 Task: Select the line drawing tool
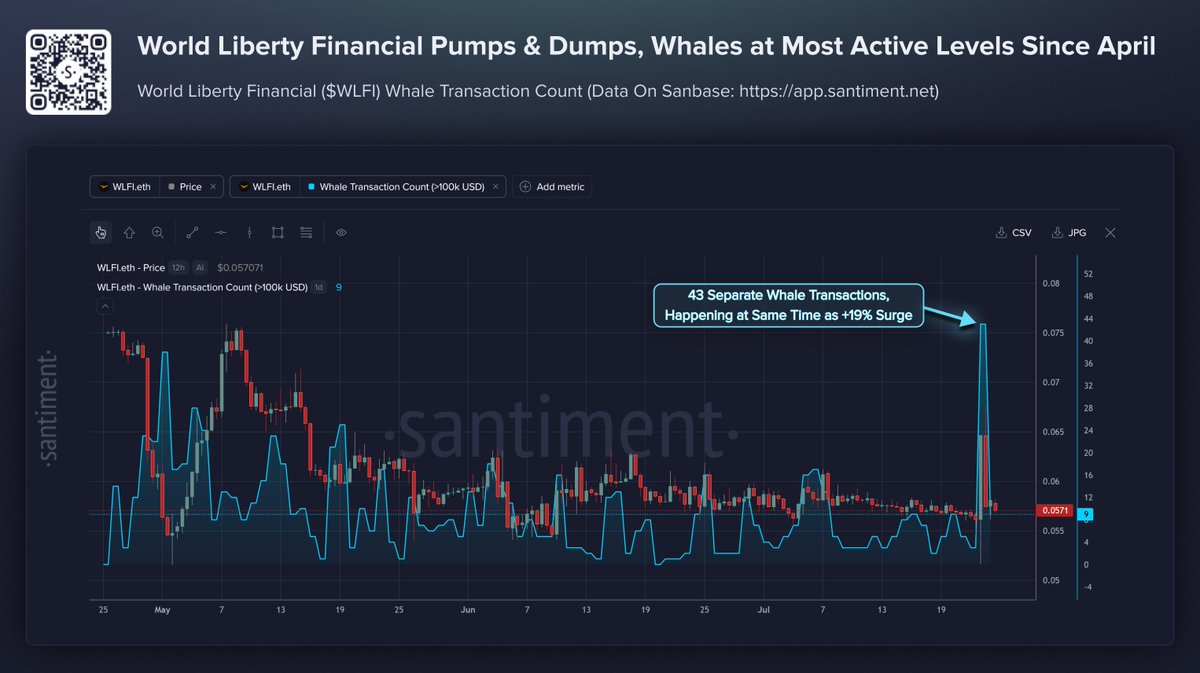(193, 232)
